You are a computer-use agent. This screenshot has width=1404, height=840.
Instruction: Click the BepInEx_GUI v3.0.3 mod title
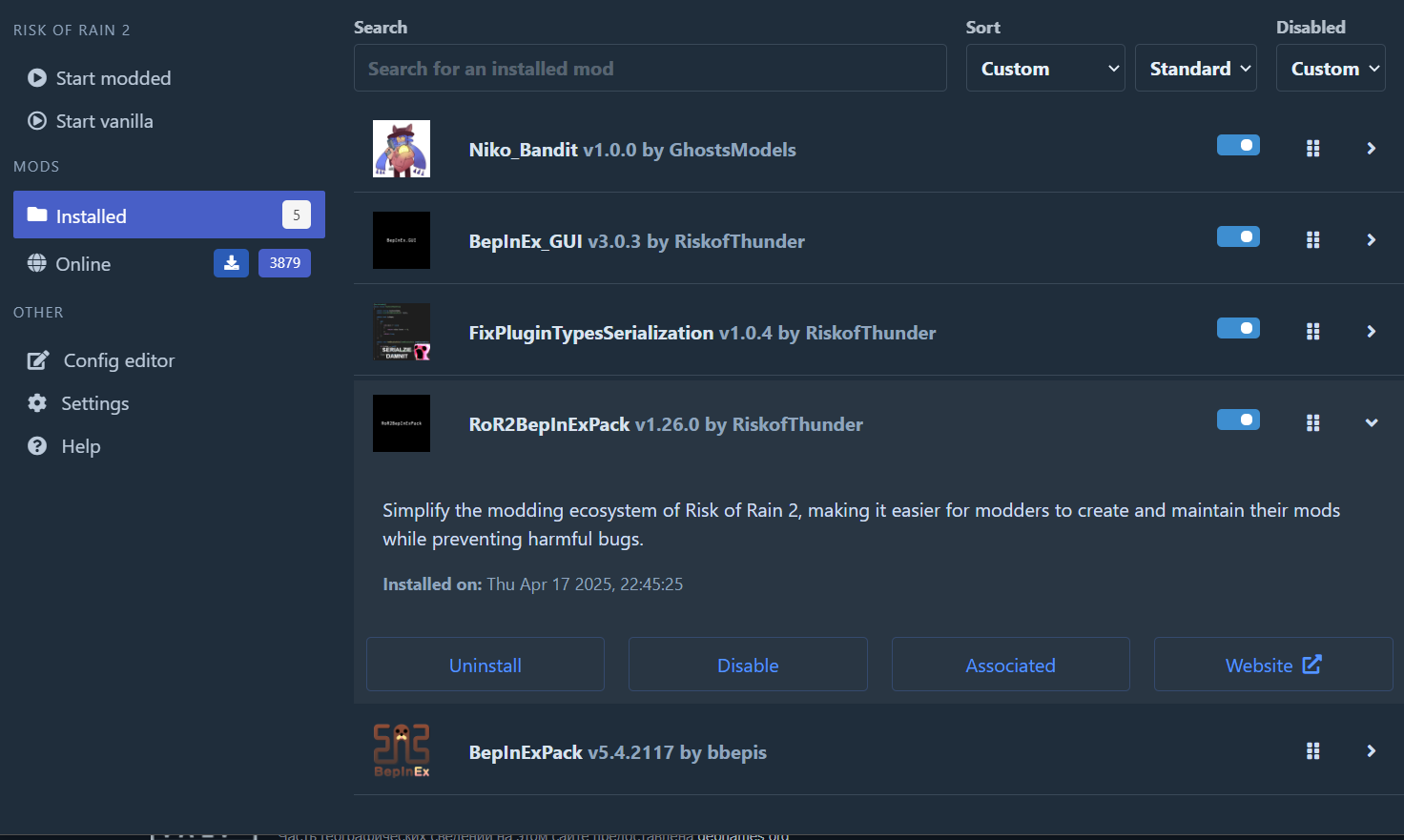pyautogui.click(x=637, y=241)
